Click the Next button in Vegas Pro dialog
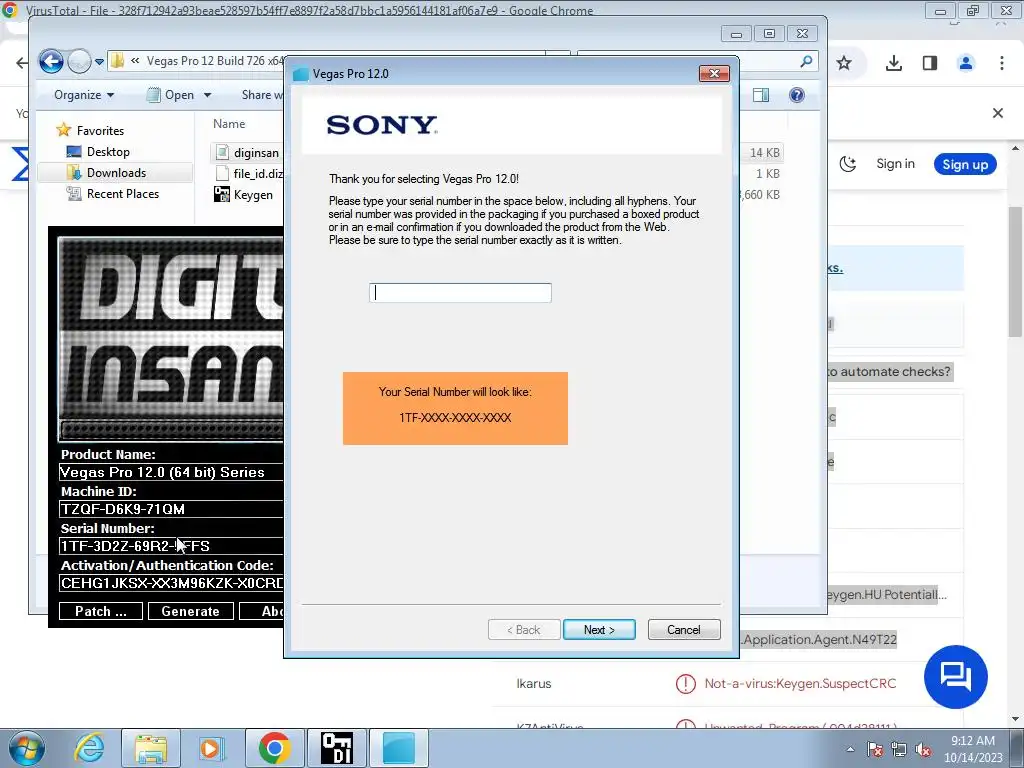This screenshot has width=1024, height=768. click(599, 630)
